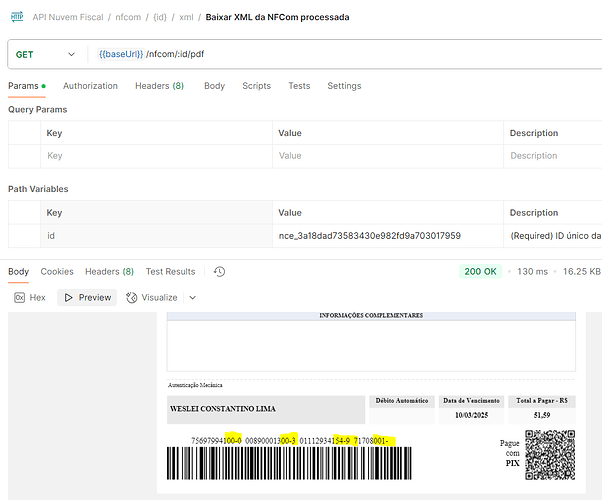Screen dimensions: 602x500
Task: Click the WESLEI CONSTANTINO LIMA name in preview
Action: coord(223,409)
